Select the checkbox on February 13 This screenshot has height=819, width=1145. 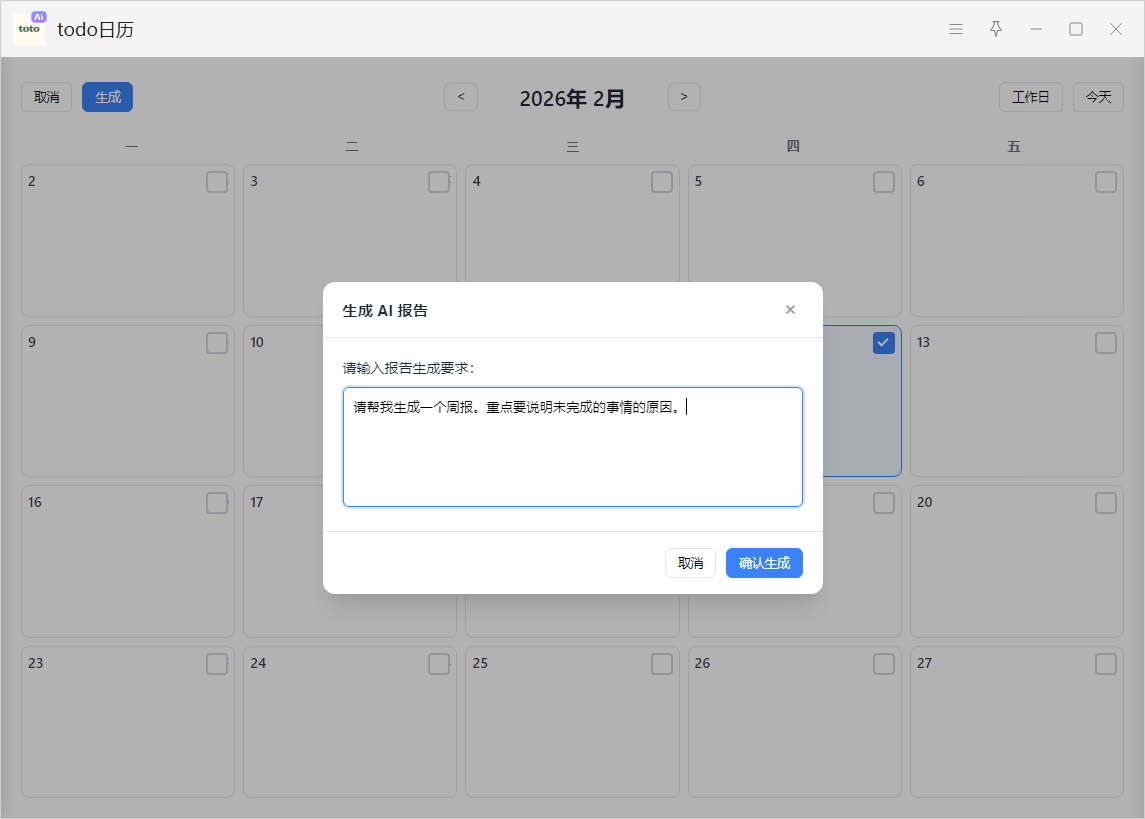click(1105, 343)
